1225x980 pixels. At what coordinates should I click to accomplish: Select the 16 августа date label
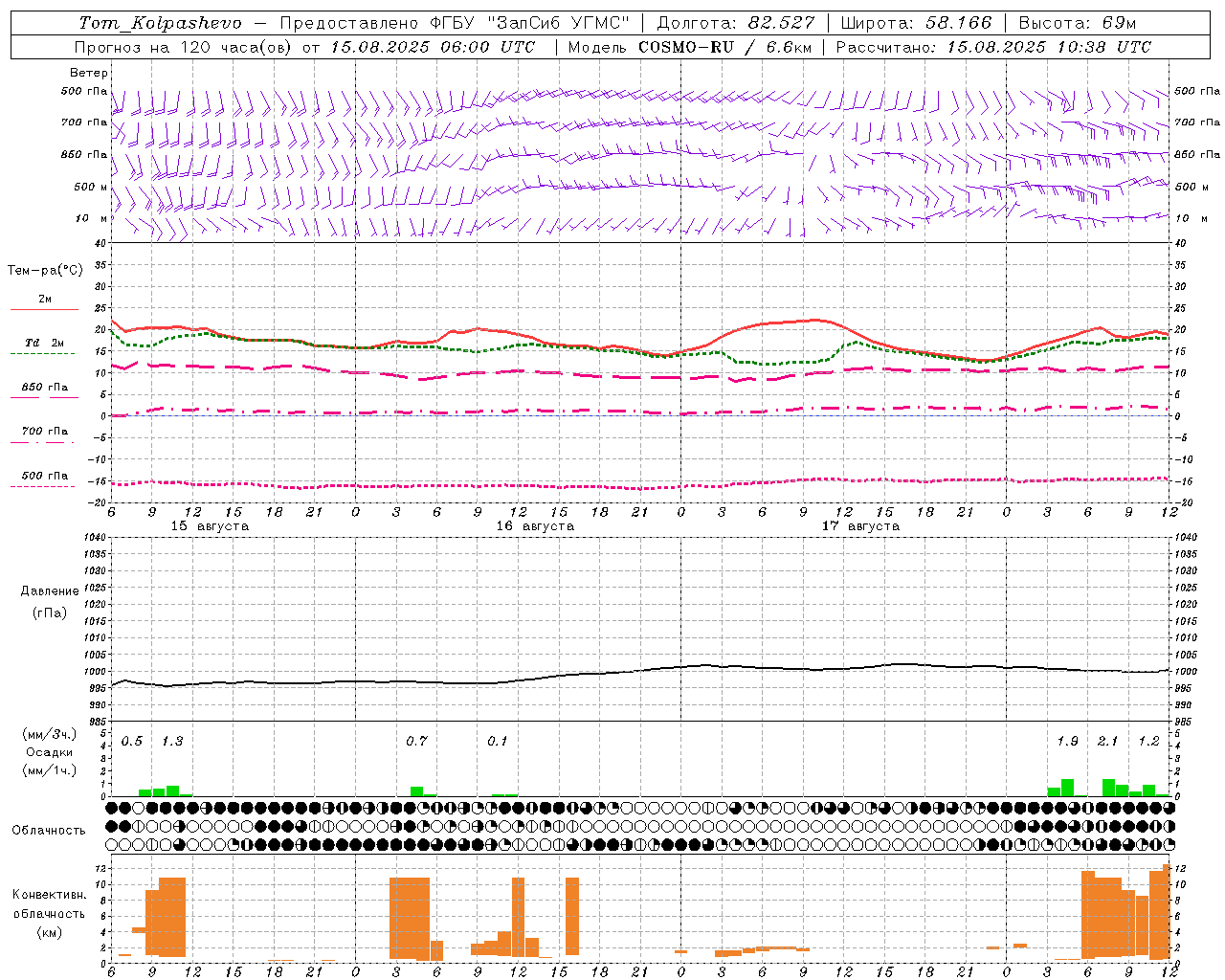click(535, 526)
